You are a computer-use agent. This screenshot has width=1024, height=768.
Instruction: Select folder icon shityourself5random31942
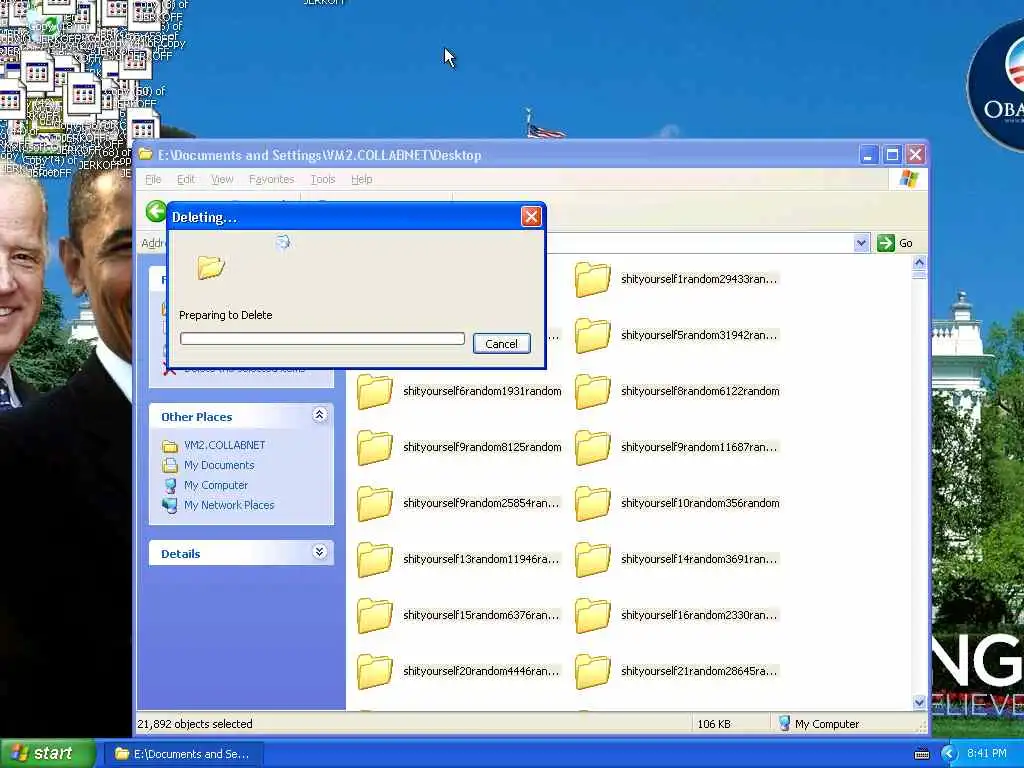(x=592, y=336)
